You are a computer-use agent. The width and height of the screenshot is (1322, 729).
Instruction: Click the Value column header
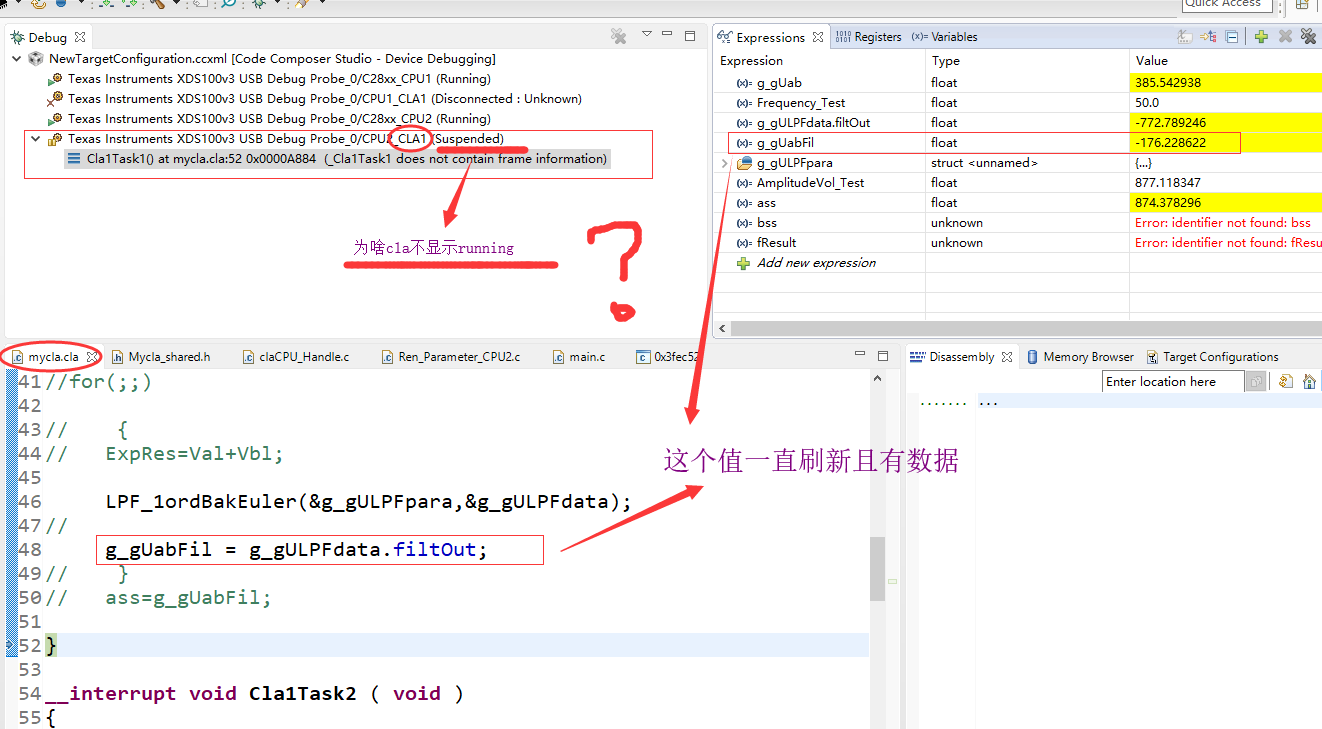1226,61
